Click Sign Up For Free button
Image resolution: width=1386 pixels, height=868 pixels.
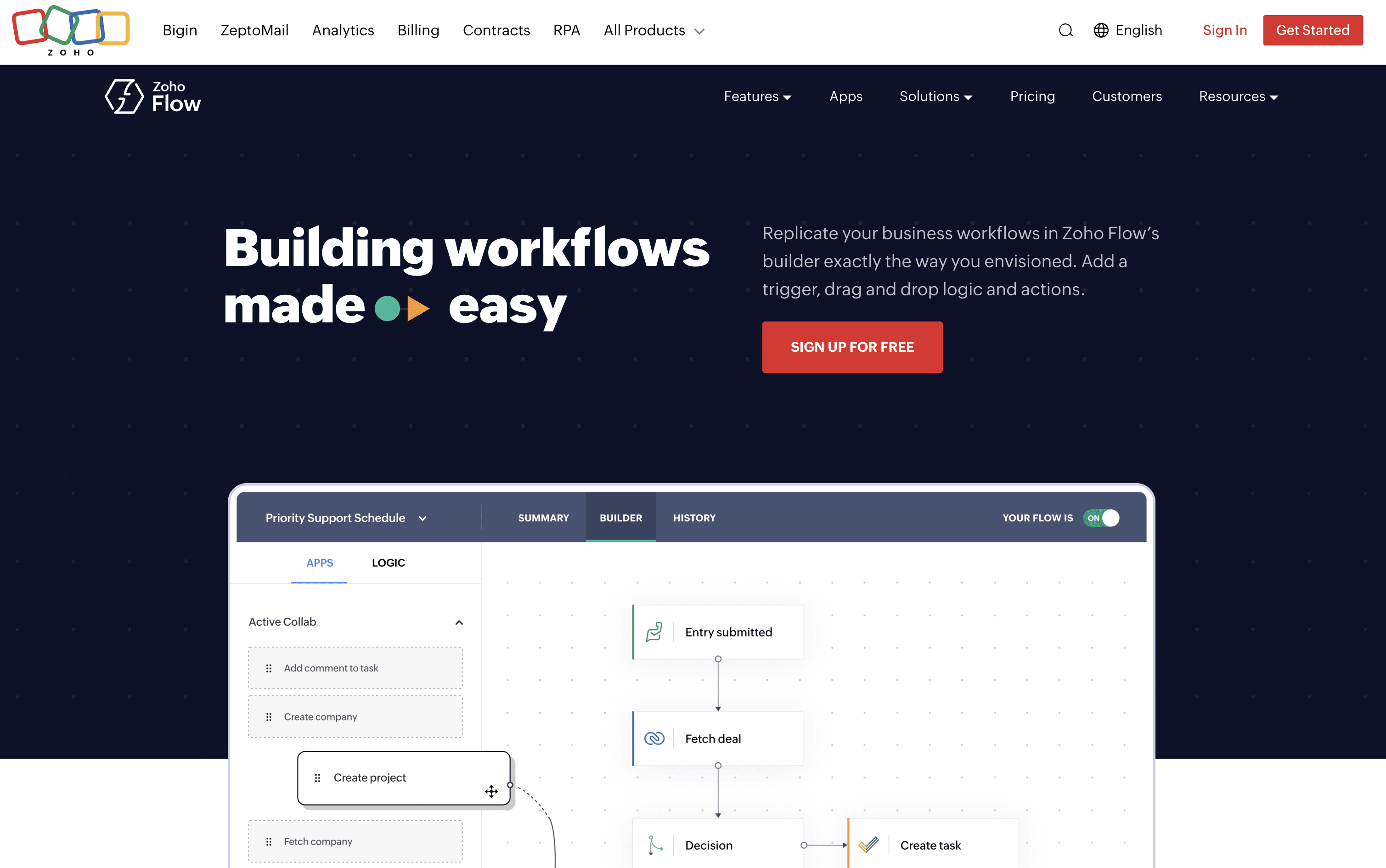(x=852, y=347)
